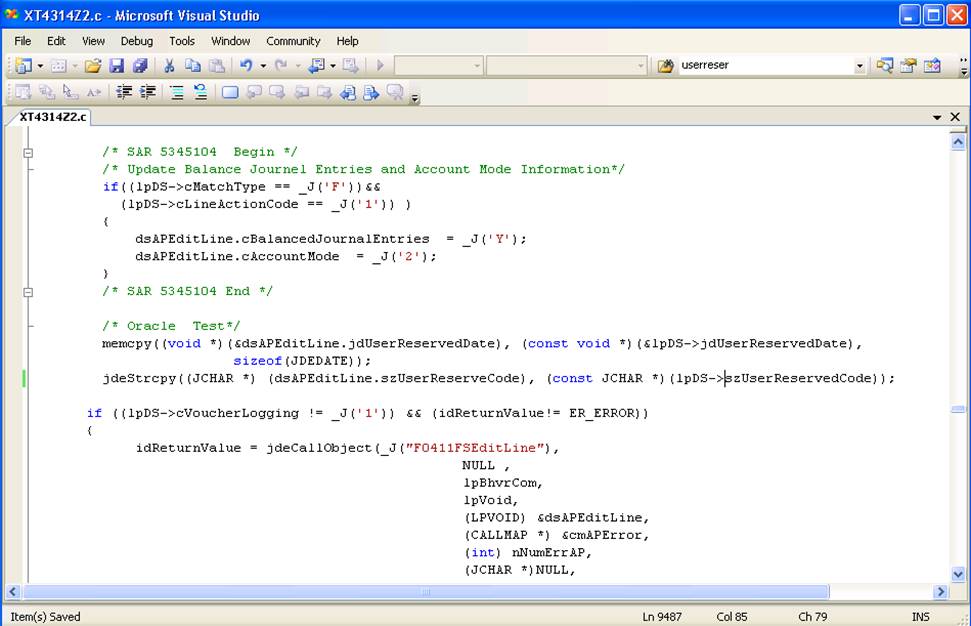Click the rightmost icon on the top toolbar
The height and width of the screenshot is (626, 971).
click(932, 65)
